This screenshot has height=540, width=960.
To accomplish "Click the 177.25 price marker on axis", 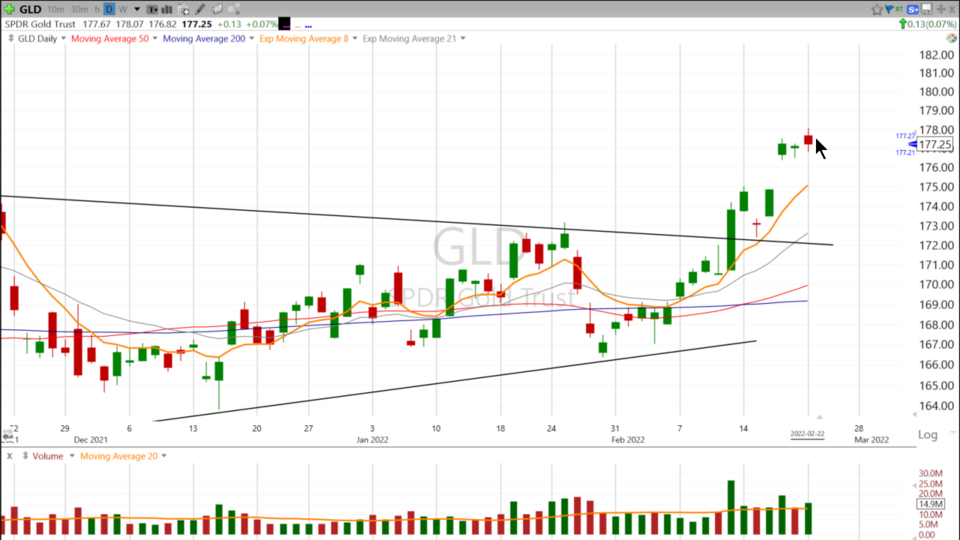I will click(935, 144).
